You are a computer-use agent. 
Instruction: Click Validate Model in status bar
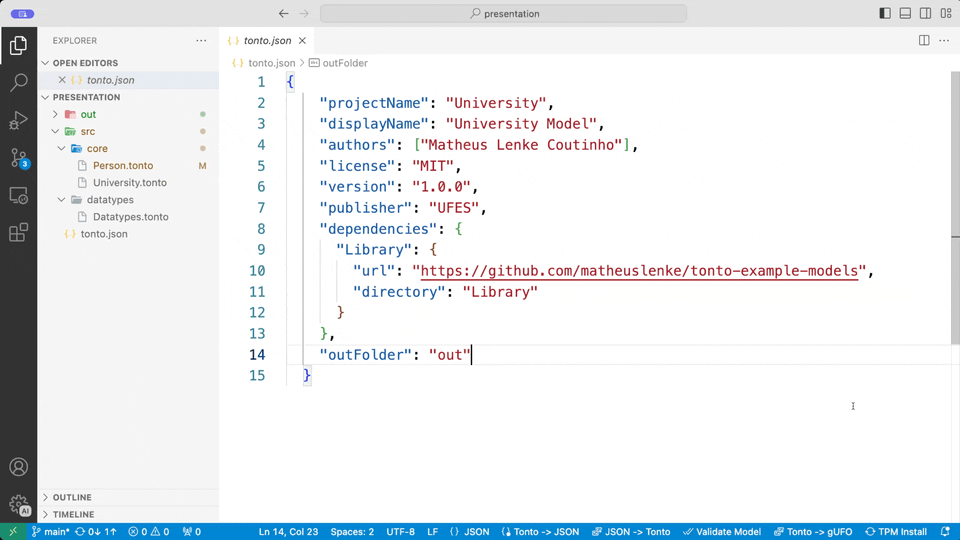click(722, 531)
